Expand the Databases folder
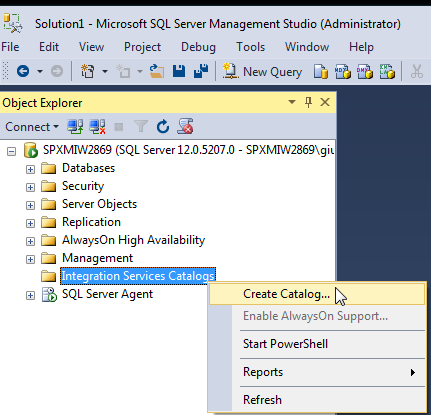The image size is (431, 415). (x=30, y=169)
